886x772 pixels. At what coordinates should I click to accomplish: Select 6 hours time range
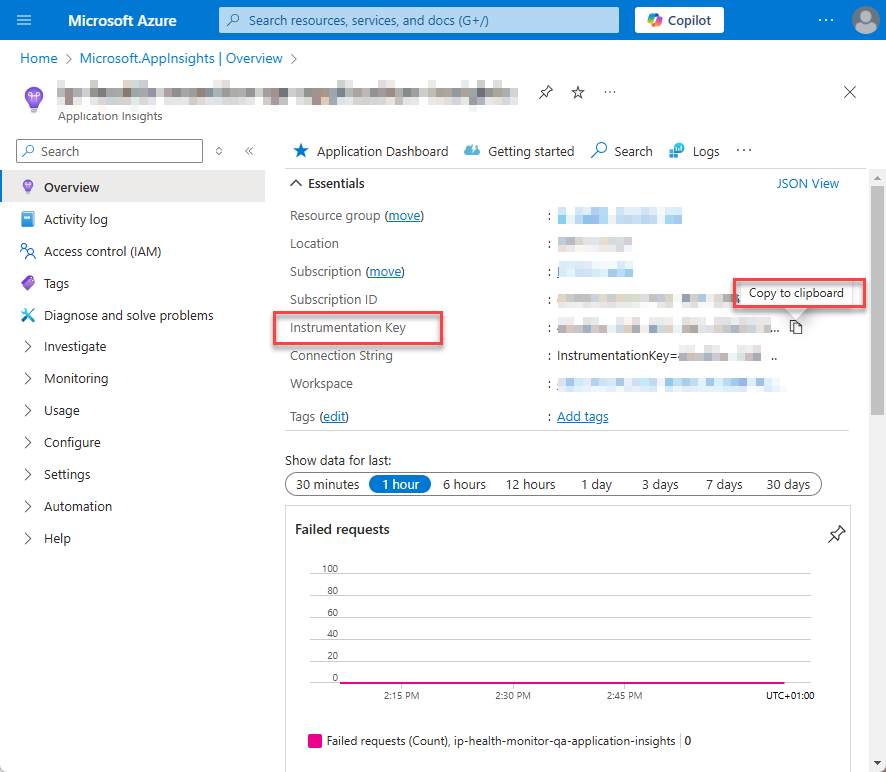coord(464,484)
